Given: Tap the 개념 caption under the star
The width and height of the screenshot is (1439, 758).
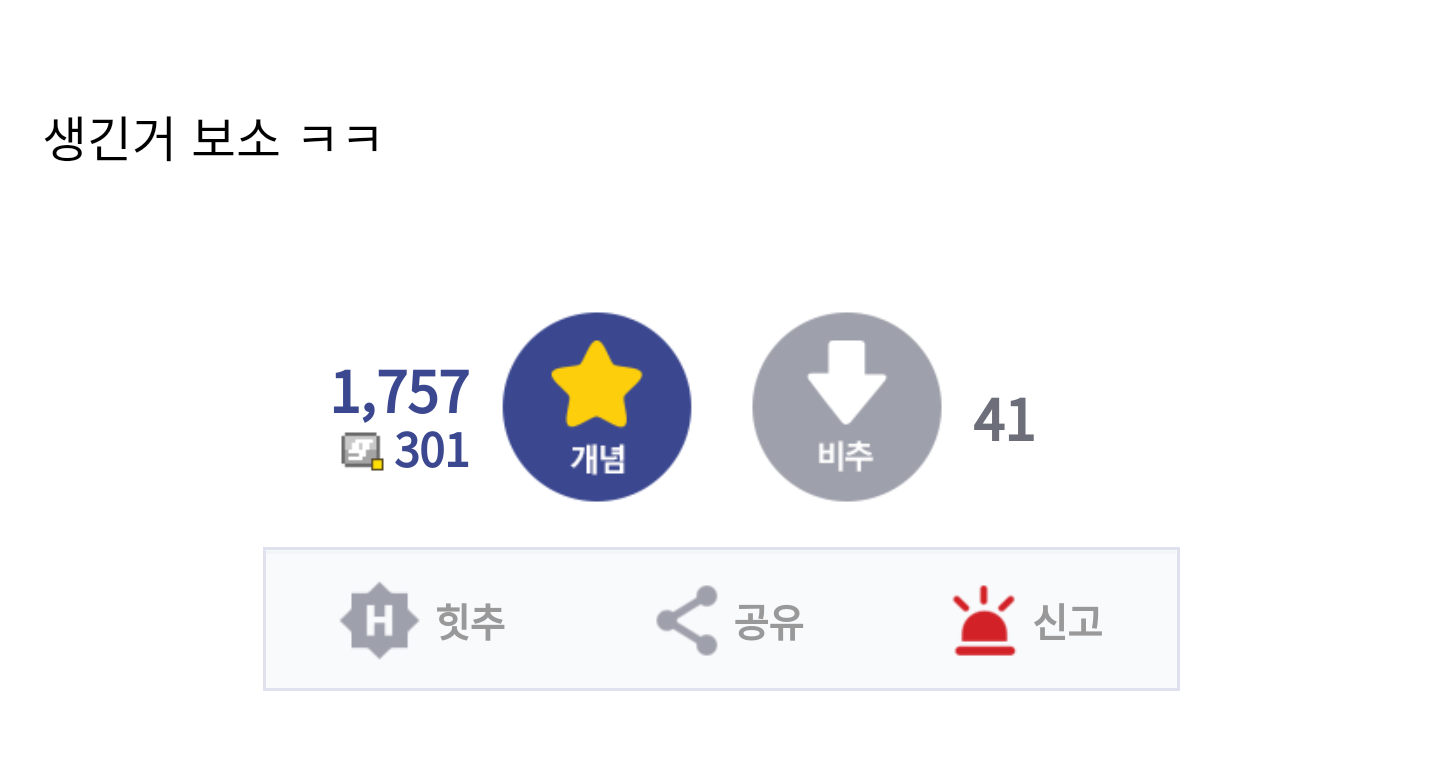Looking at the screenshot, I should tap(597, 457).
